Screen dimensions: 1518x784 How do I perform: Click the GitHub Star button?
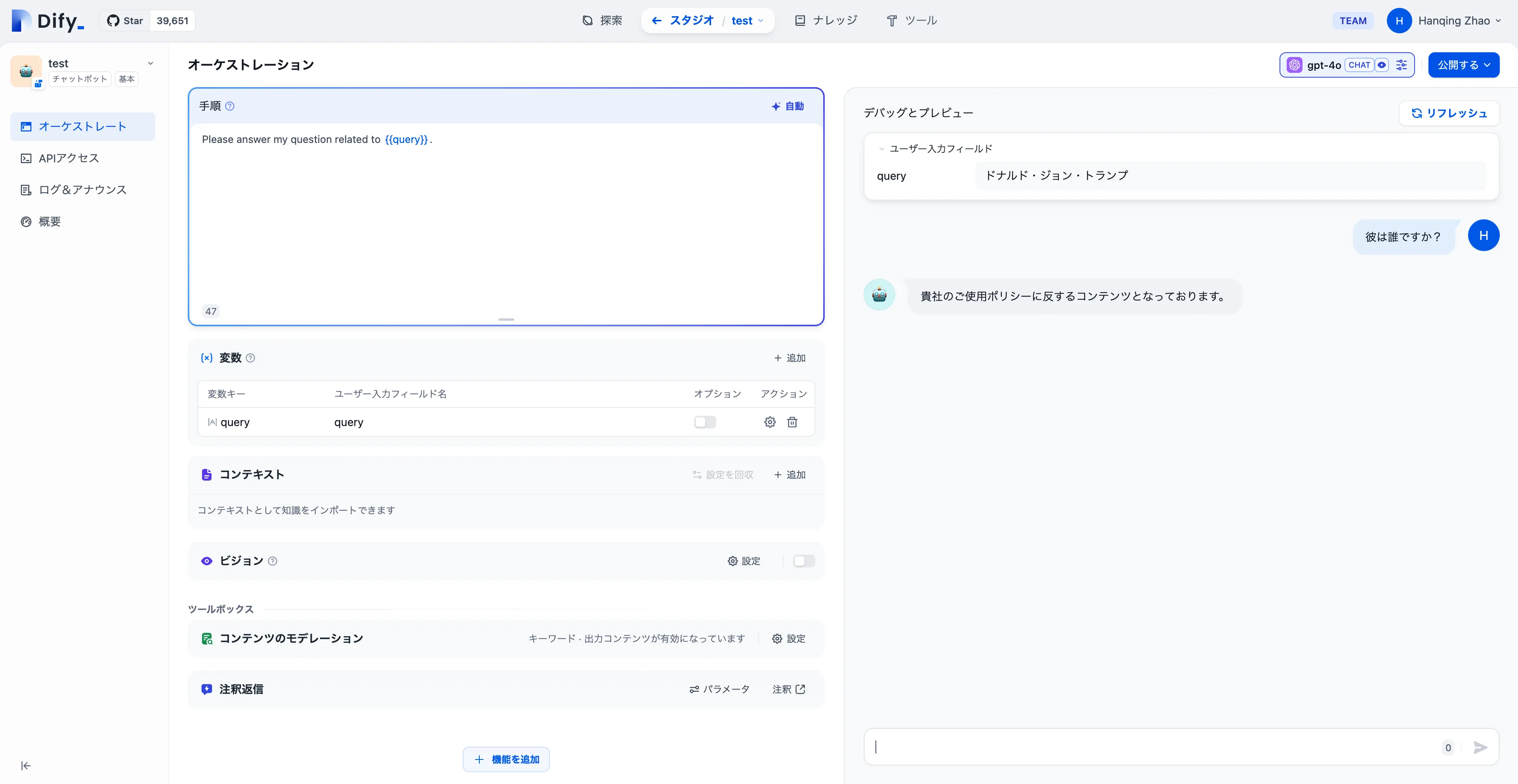coord(125,21)
